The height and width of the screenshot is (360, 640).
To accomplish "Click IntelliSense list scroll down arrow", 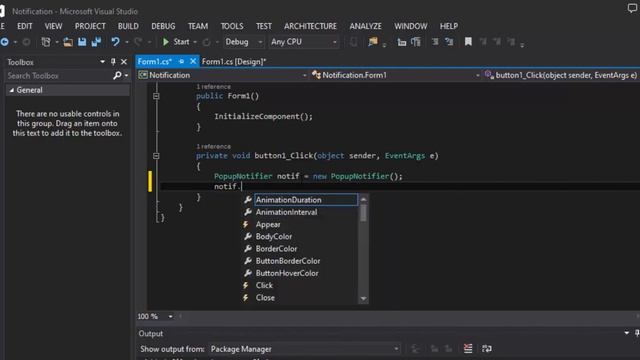I will coord(363,298).
